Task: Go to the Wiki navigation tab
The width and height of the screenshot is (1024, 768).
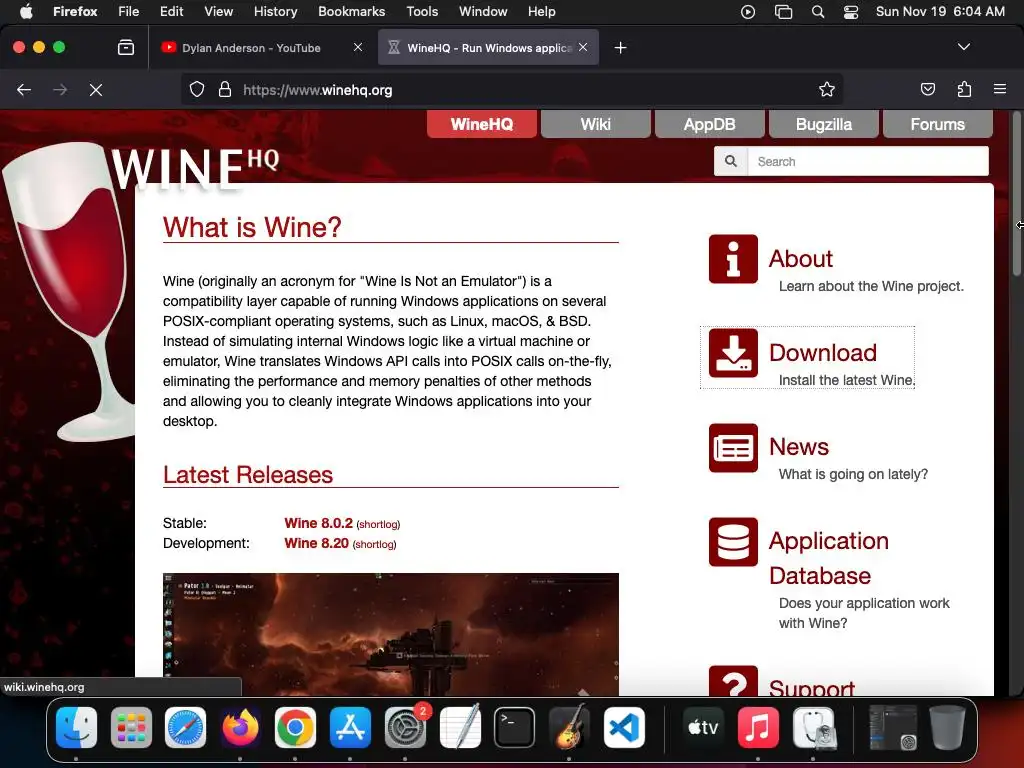Action: (596, 124)
